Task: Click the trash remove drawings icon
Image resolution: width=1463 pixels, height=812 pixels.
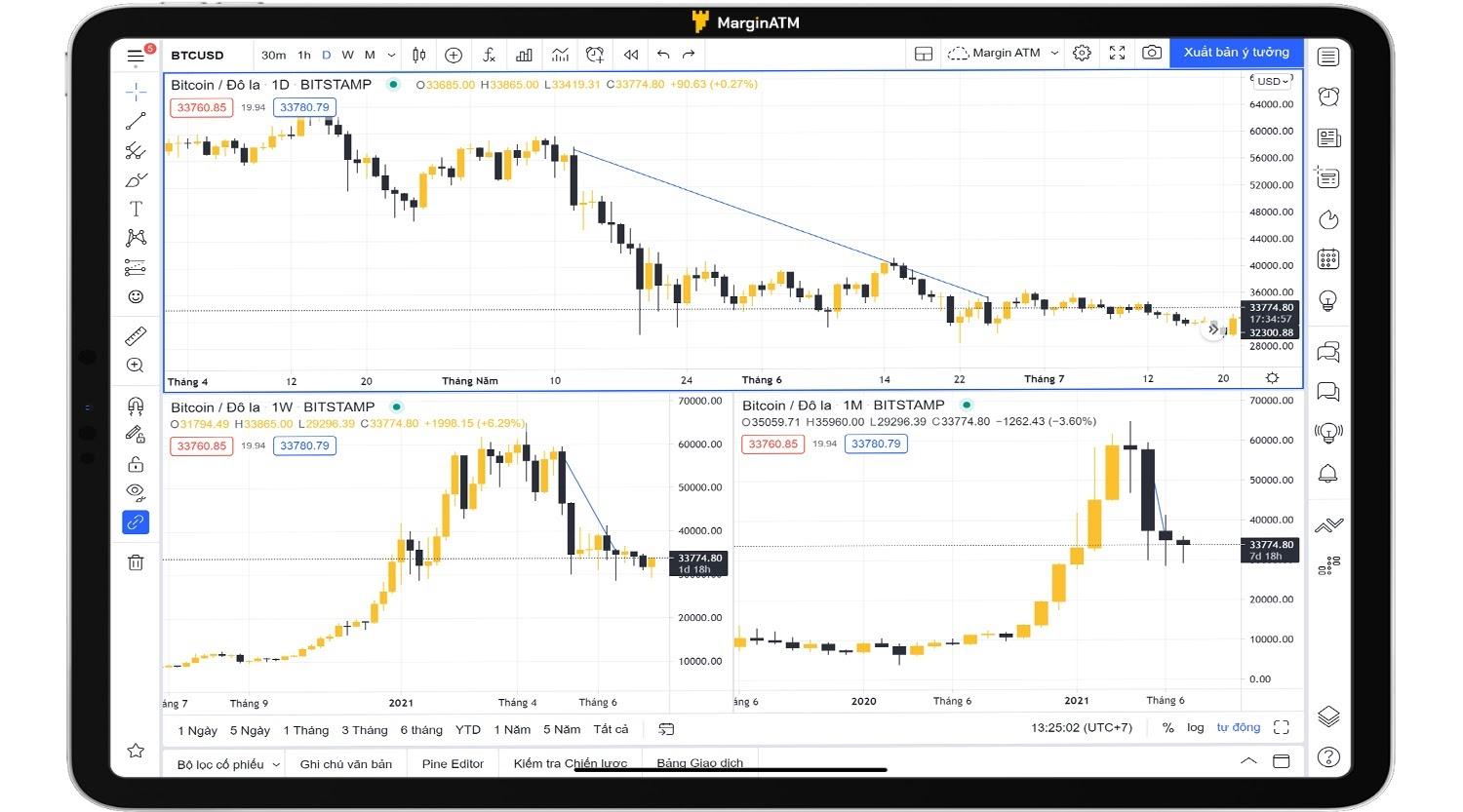Action: point(136,562)
